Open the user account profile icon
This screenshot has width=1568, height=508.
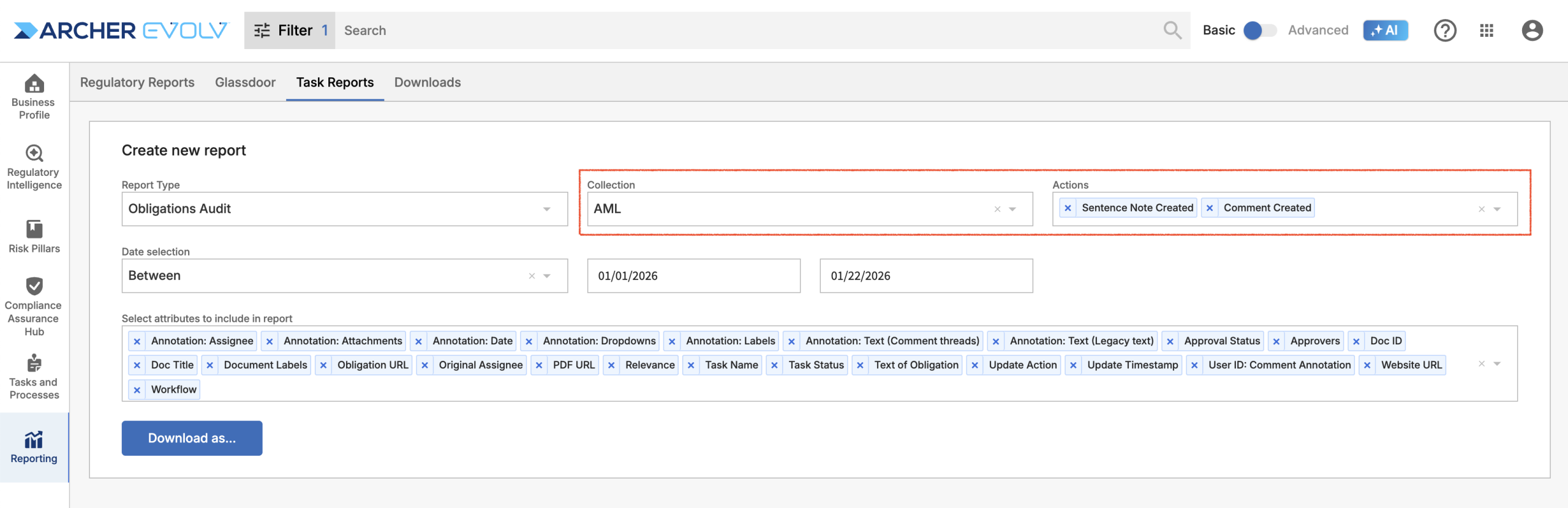click(x=1532, y=30)
